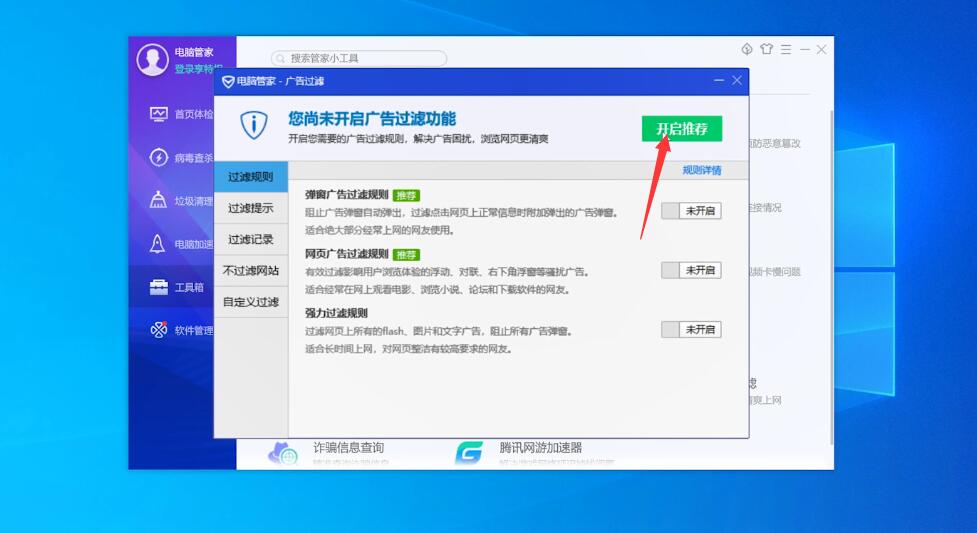Click the info shield icon in ad filter header
The height and width of the screenshot is (533, 977).
[x=254, y=125]
